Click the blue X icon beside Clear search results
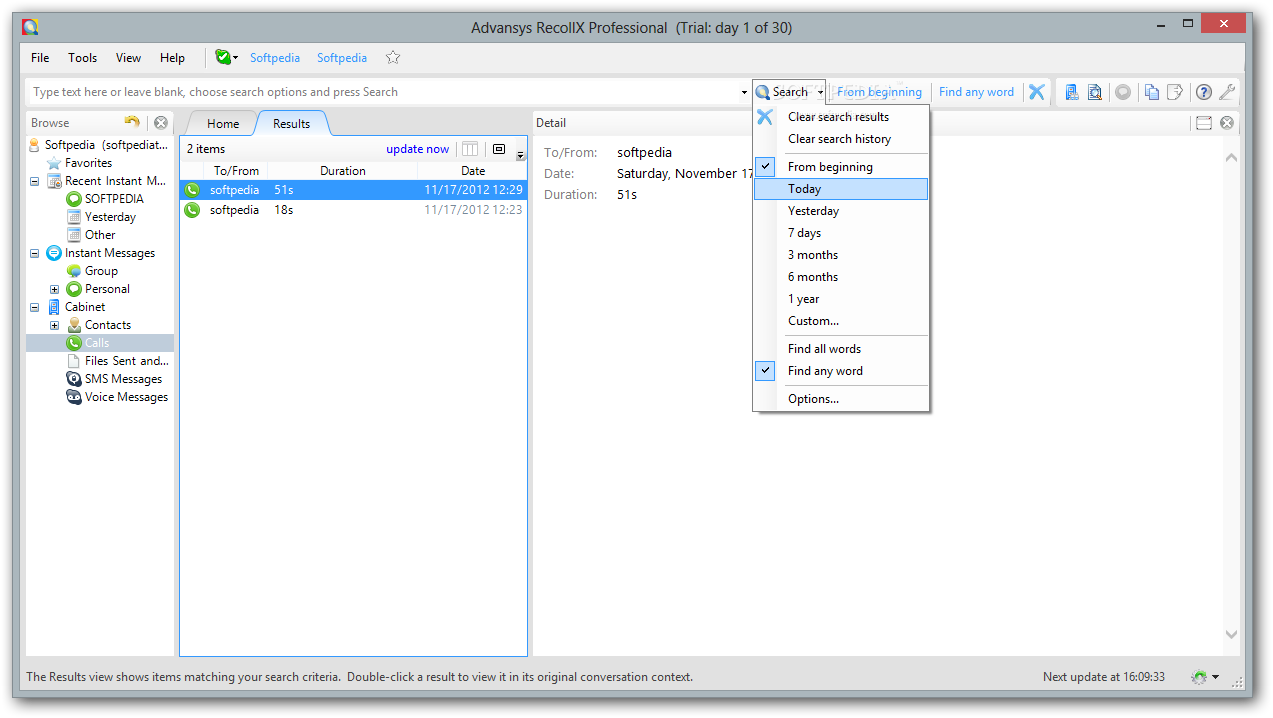Viewport: 1273px width, 718px height. pos(765,117)
